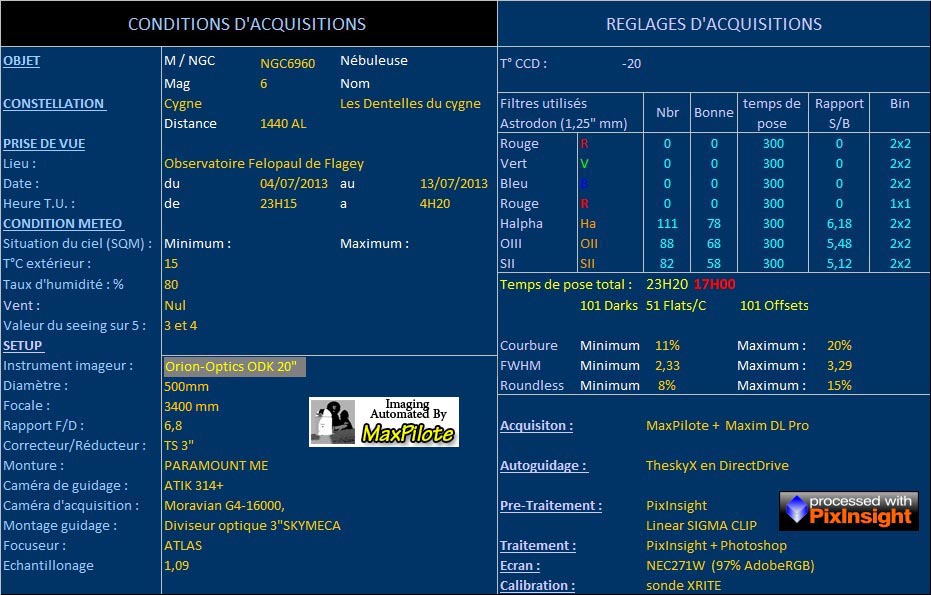Select the Pre-Traitement label
The image size is (931, 595).
(x=551, y=506)
